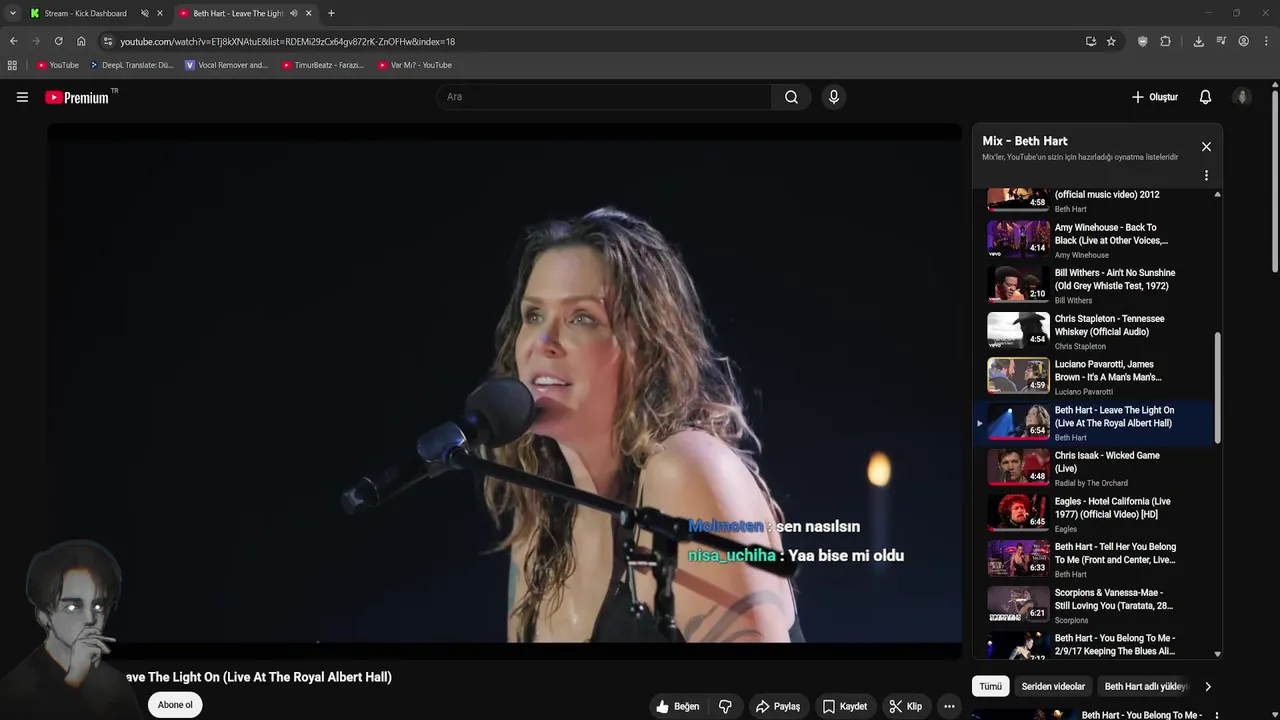Image resolution: width=1280 pixels, height=720 pixels.
Task: Open the tab search dropdown arrow
Action: (12, 13)
